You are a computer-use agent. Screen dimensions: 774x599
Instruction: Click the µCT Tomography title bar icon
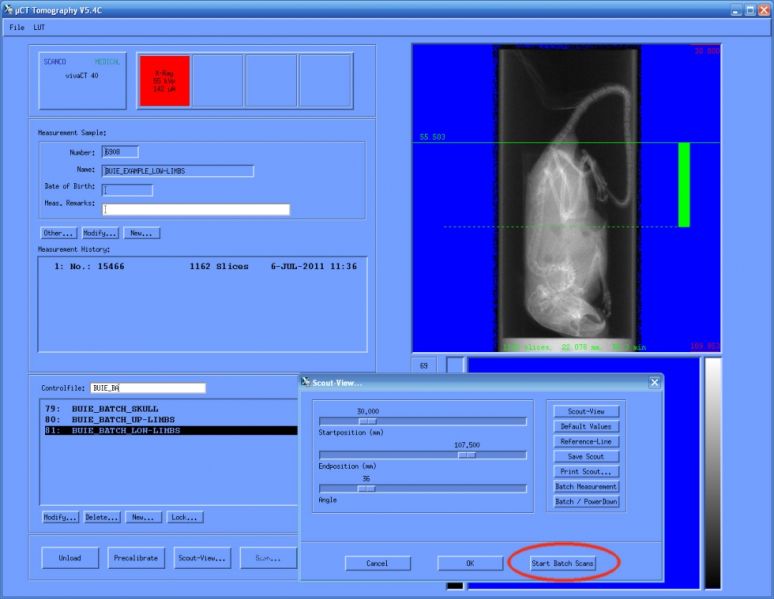pyautogui.click(x=8, y=9)
